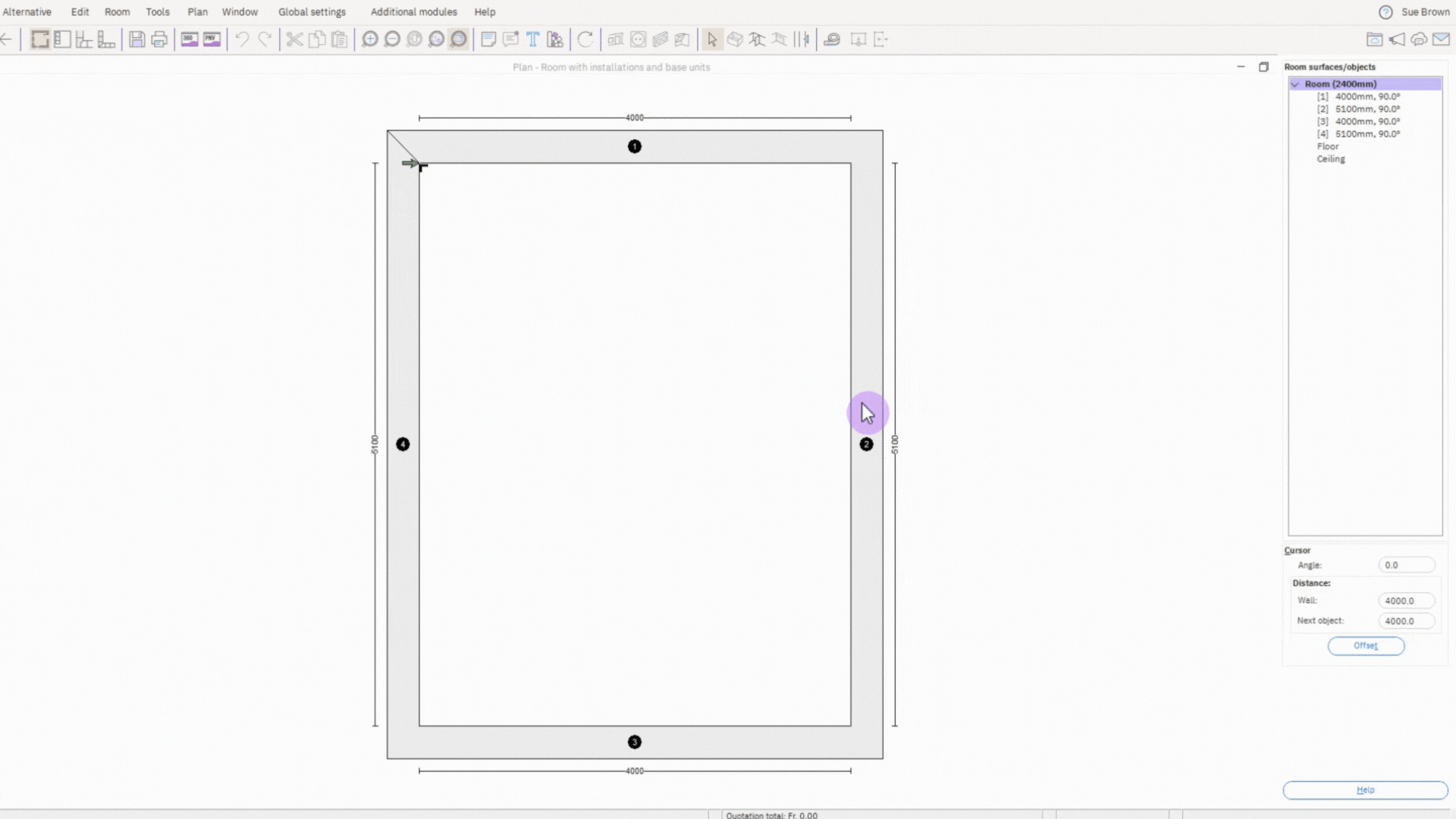Click the Print icon

click(x=159, y=39)
